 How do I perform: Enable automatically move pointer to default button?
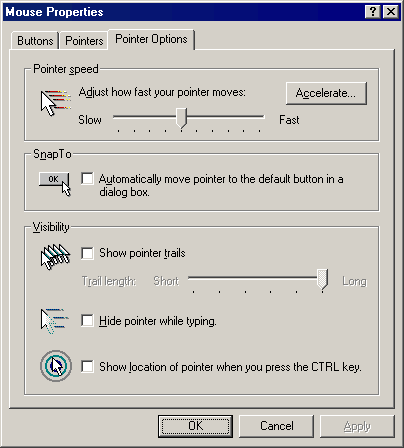pos(87,178)
